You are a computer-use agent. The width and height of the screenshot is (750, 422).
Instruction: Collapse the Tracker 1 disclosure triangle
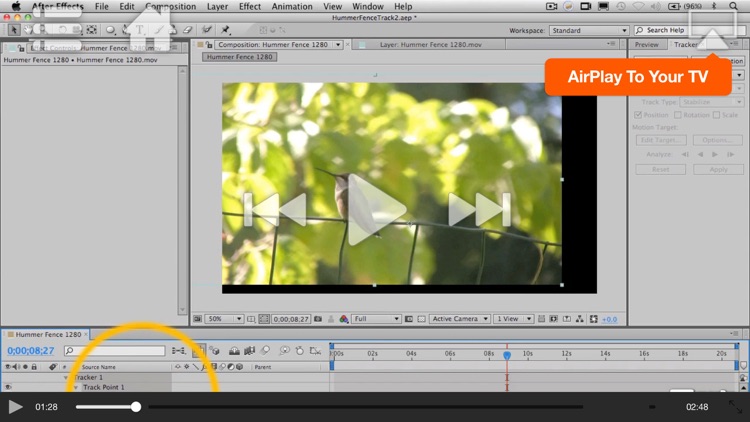(66, 378)
